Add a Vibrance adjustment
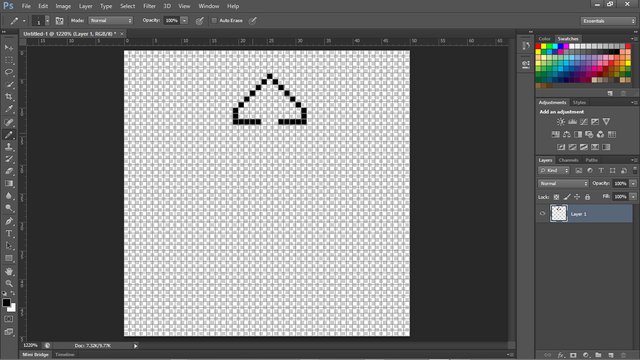The width and height of the screenshot is (640, 360). tap(606, 122)
